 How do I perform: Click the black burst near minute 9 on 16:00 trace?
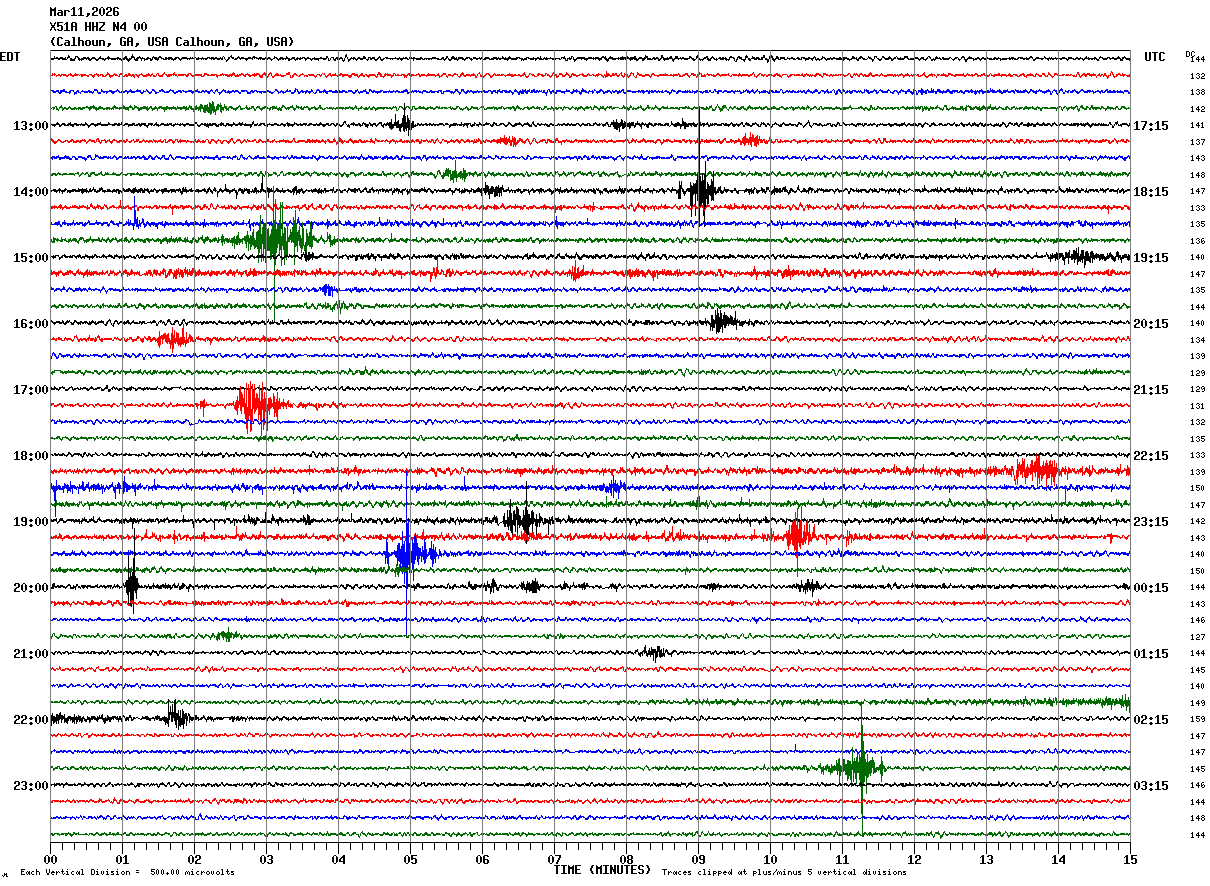click(721, 322)
